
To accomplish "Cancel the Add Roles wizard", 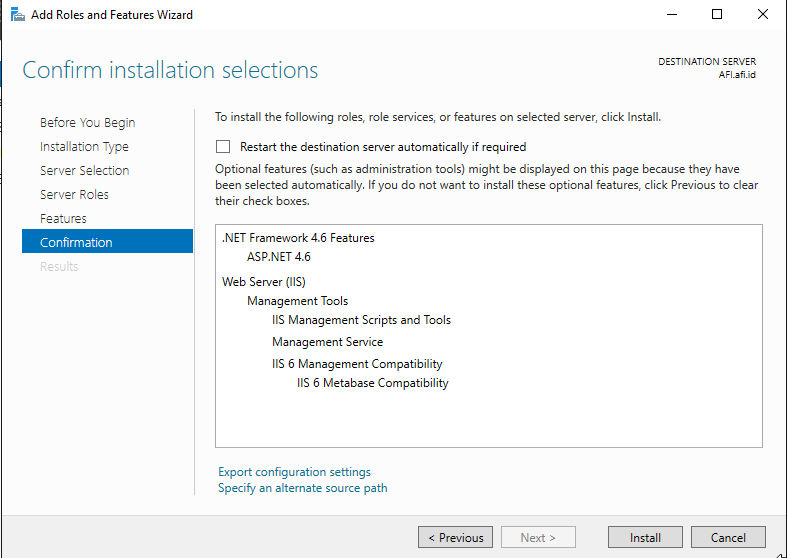I will tap(728, 537).
